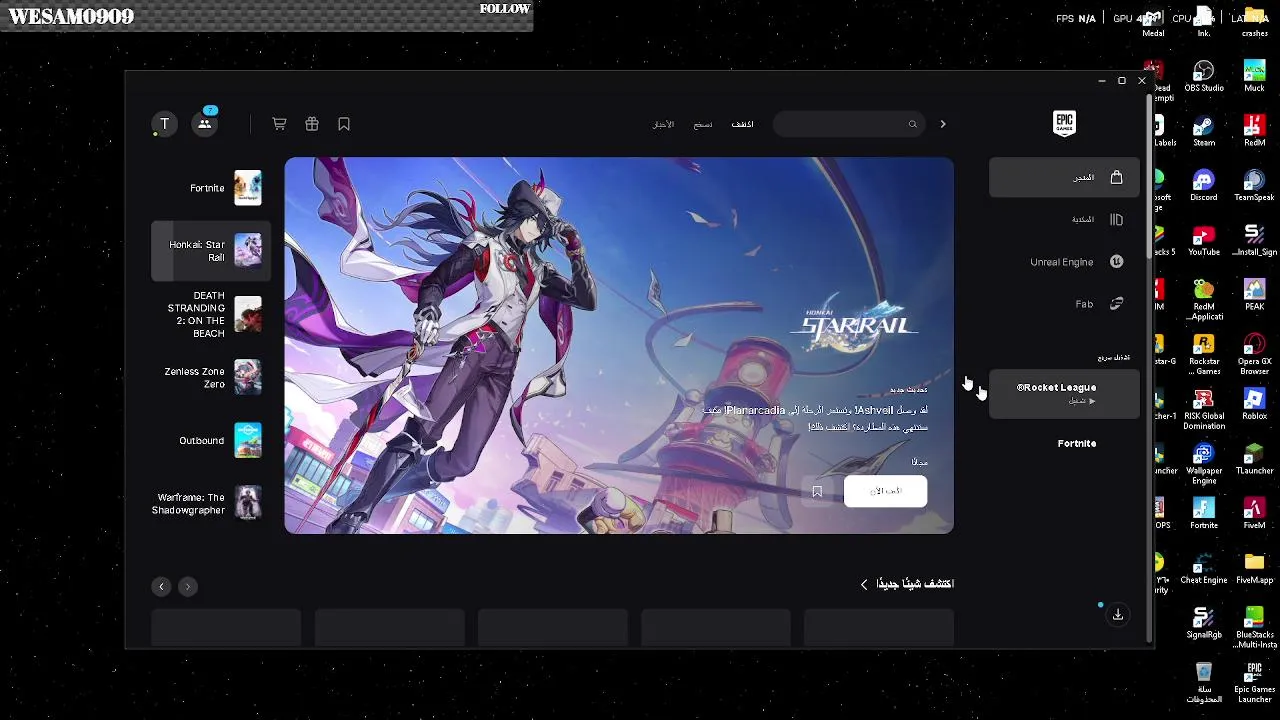Open Epic Games Launcher desktop shortcut
1280x720 pixels.
pyautogui.click(x=1254, y=682)
